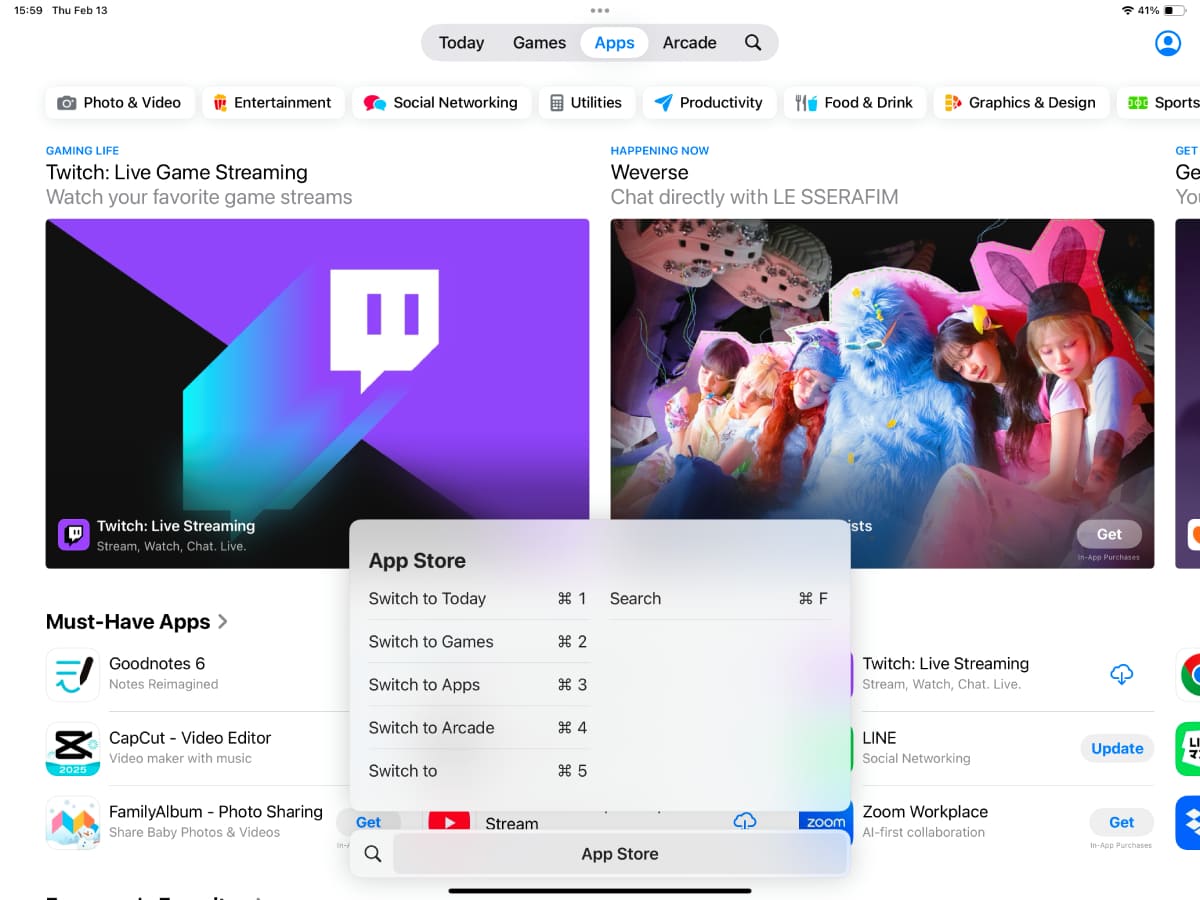Choose the Search ⌘F shortcut entry
The width and height of the screenshot is (1200, 900).
719,599
